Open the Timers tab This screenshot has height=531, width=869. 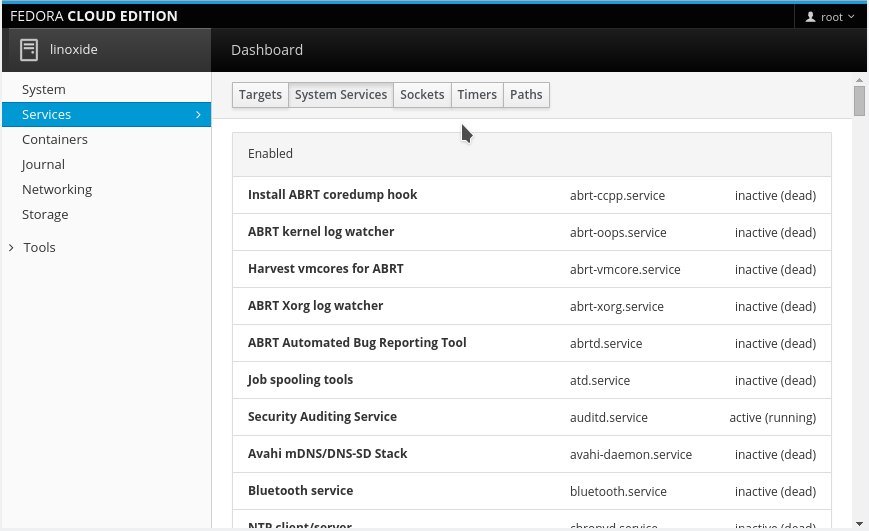tap(477, 95)
